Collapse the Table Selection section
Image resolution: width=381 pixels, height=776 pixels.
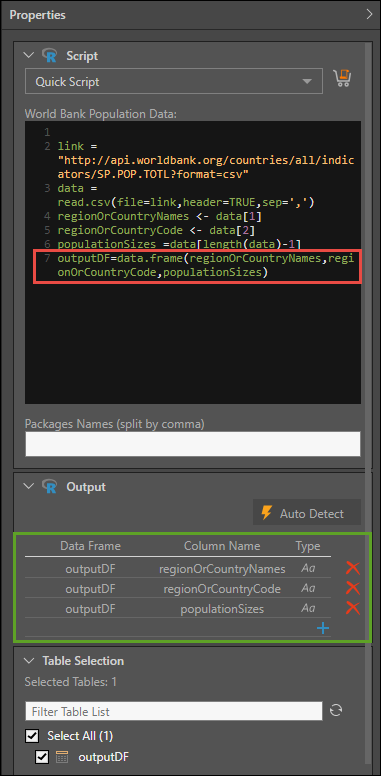point(29,661)
